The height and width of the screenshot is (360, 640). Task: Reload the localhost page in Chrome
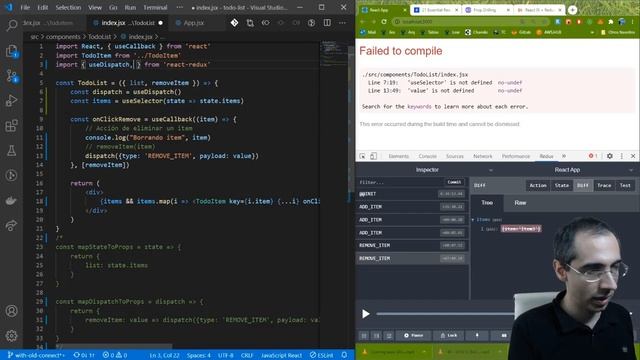point(384,21)
